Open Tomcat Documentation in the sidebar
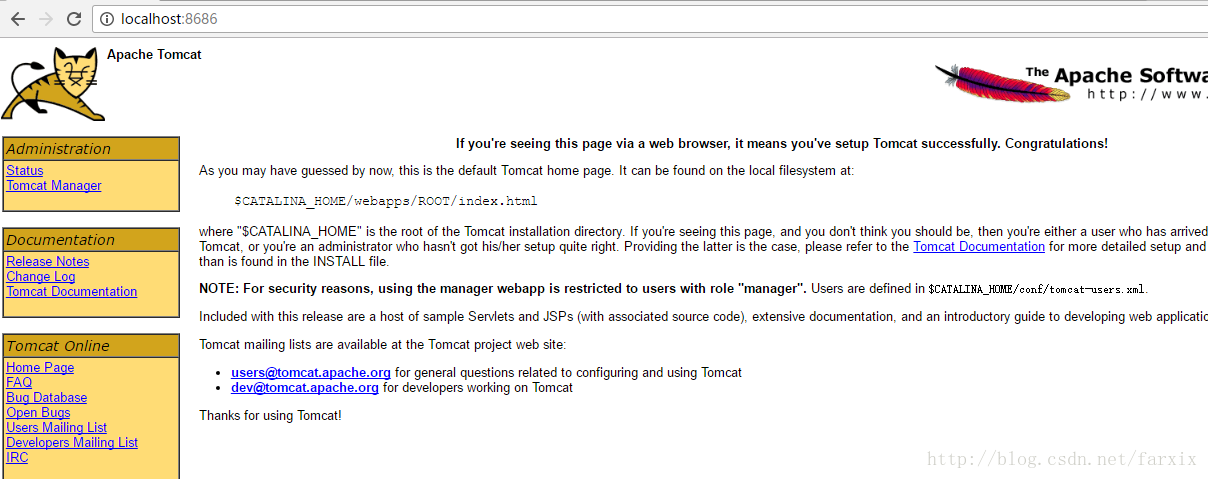This screenshot has width=1208, height=479. [71, 292]
